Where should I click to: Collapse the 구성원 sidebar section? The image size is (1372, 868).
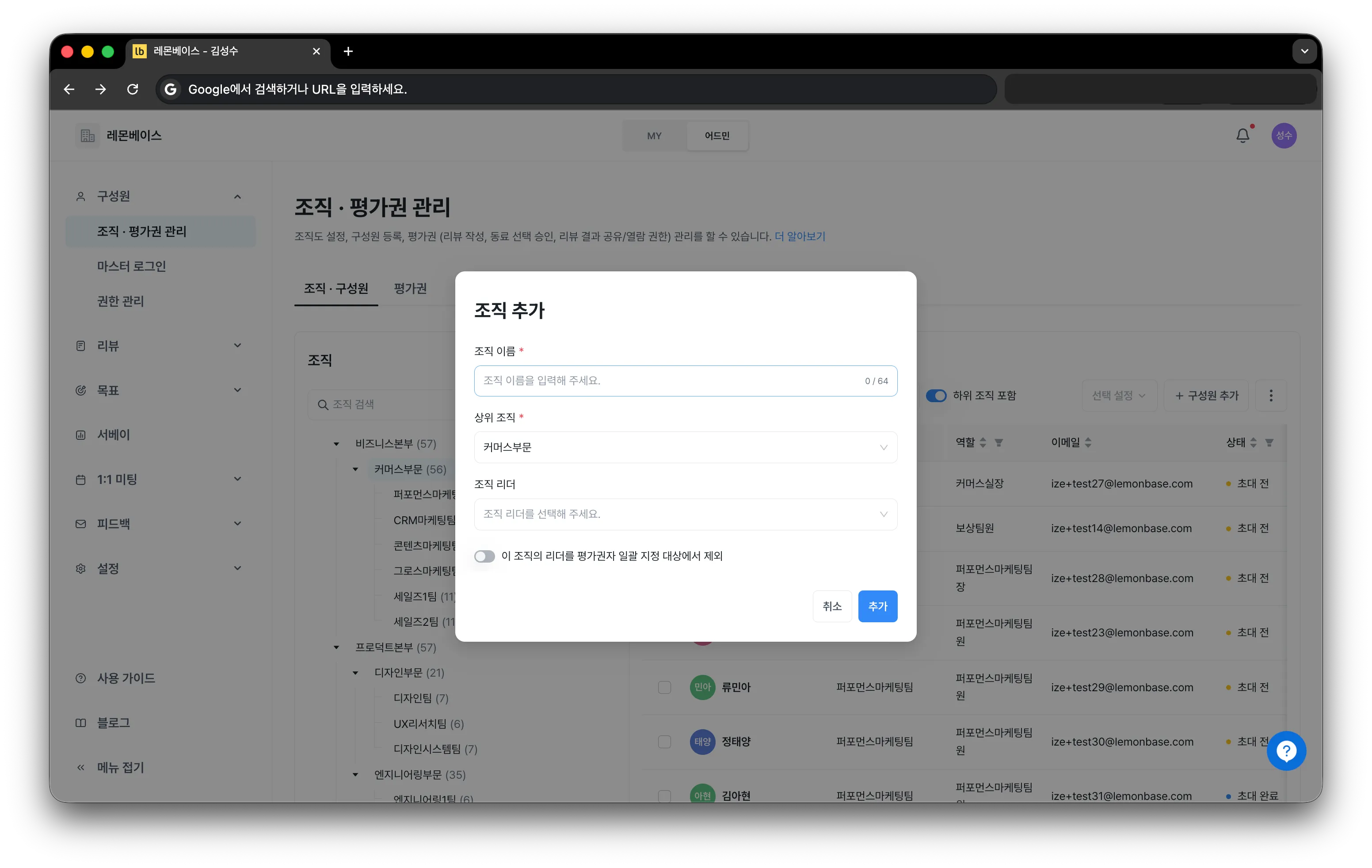coord(238,197)
